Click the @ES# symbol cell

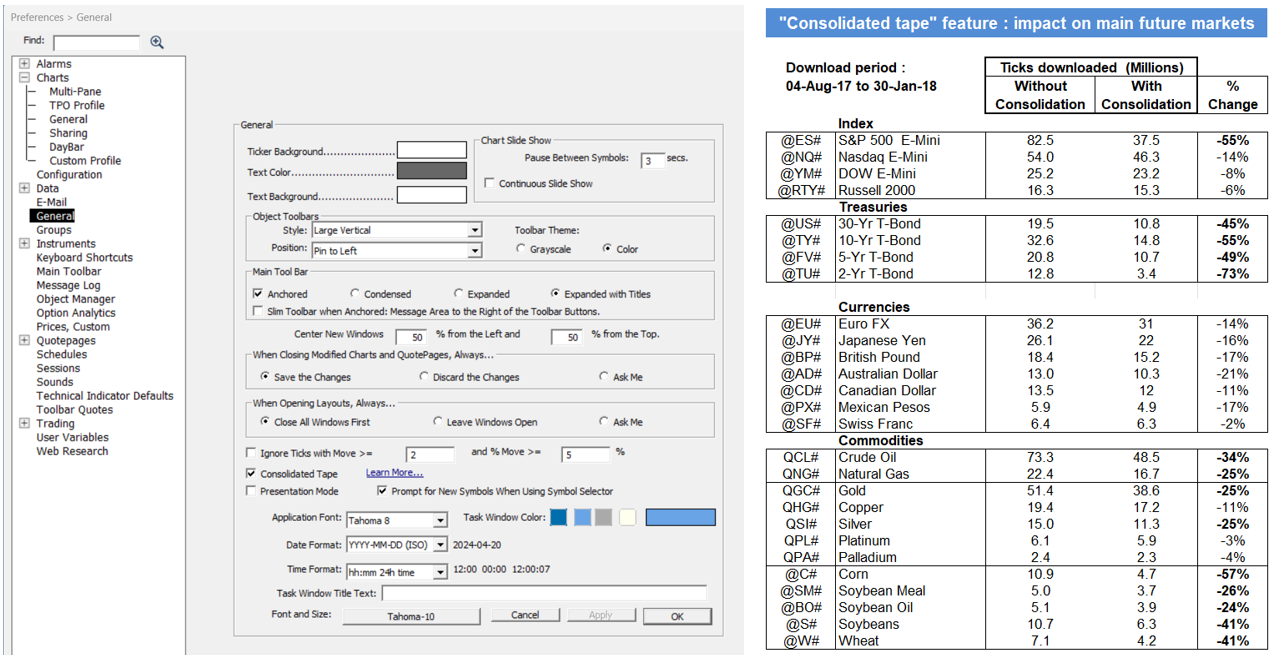point(800,140)
